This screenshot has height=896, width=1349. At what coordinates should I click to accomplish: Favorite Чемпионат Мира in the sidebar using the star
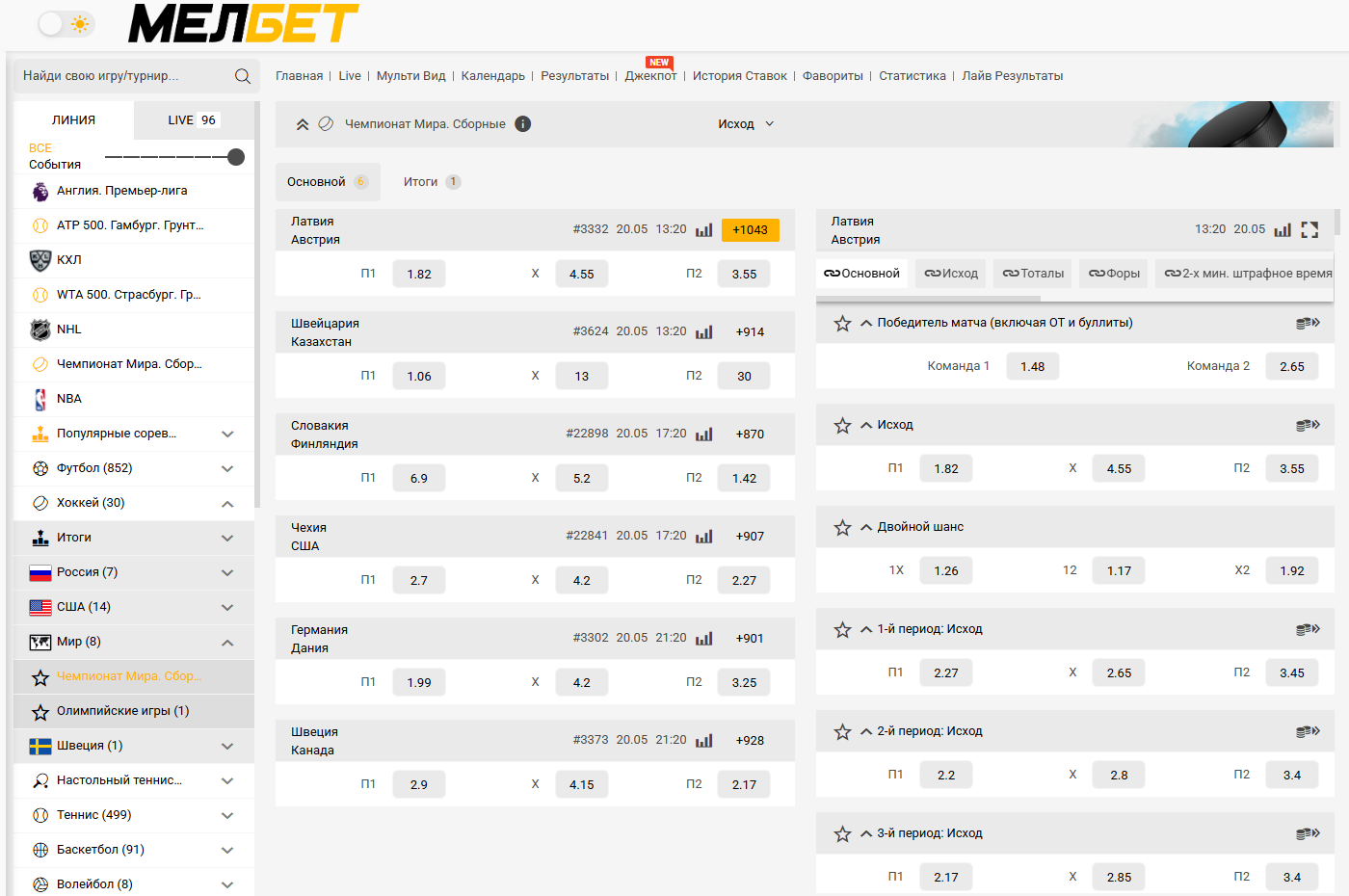[x=40, y=677]
